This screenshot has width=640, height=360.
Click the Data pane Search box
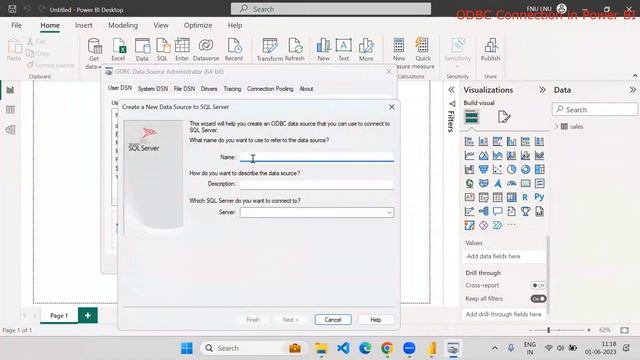[x=595, y=109]
